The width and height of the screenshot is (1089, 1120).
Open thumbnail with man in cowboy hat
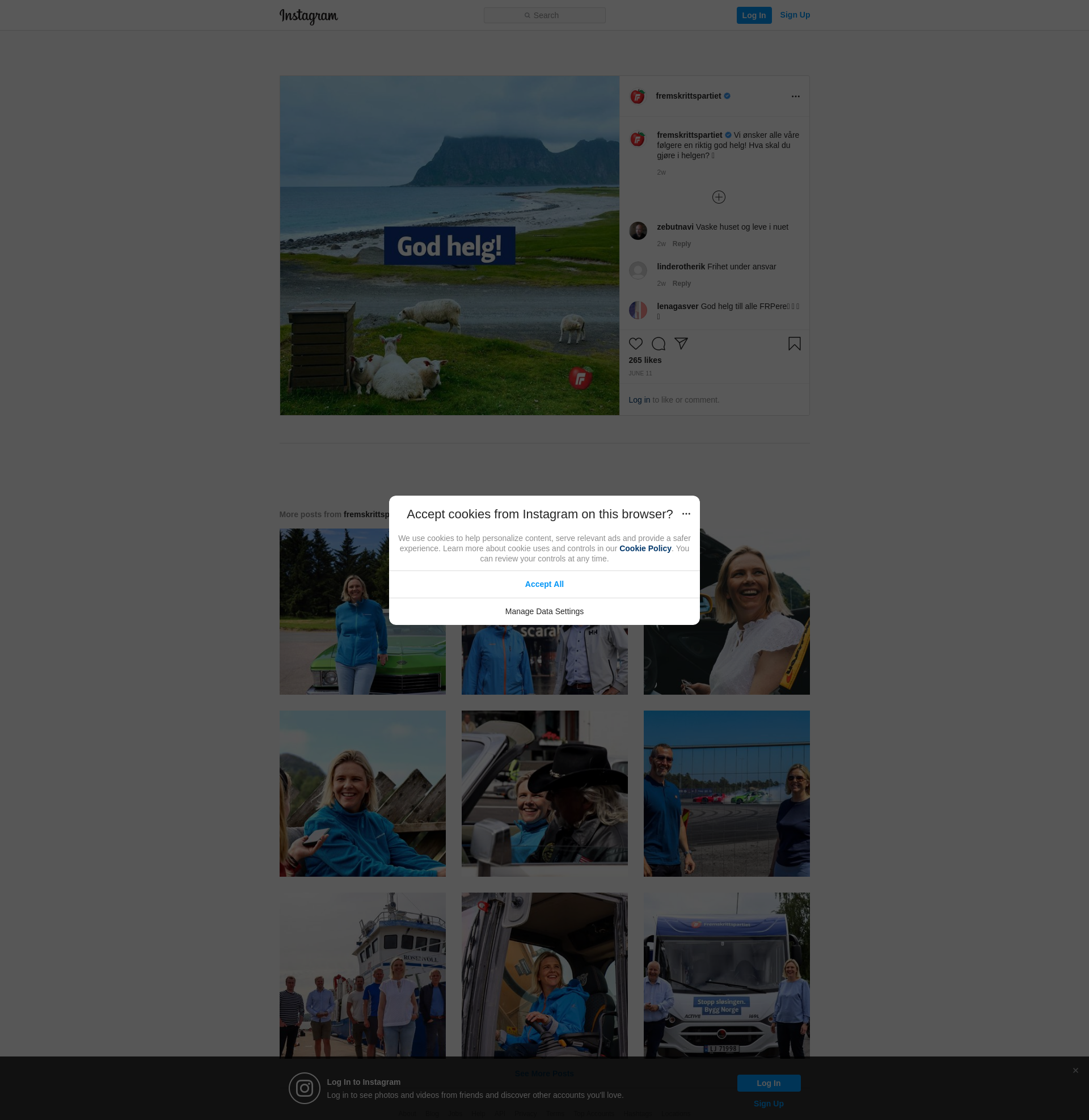click(x=544, y=793)
